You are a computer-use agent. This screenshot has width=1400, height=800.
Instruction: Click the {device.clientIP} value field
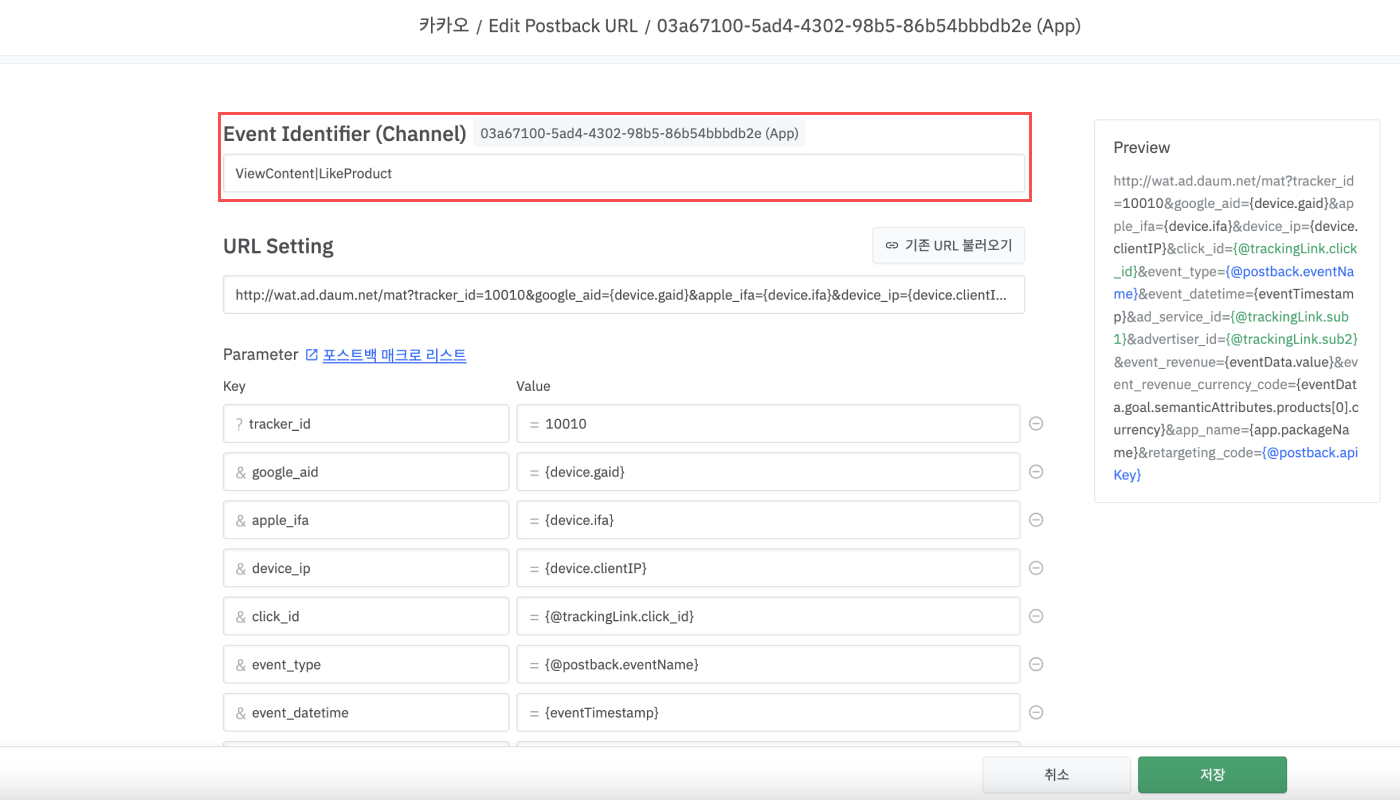(x=768, y=567)
